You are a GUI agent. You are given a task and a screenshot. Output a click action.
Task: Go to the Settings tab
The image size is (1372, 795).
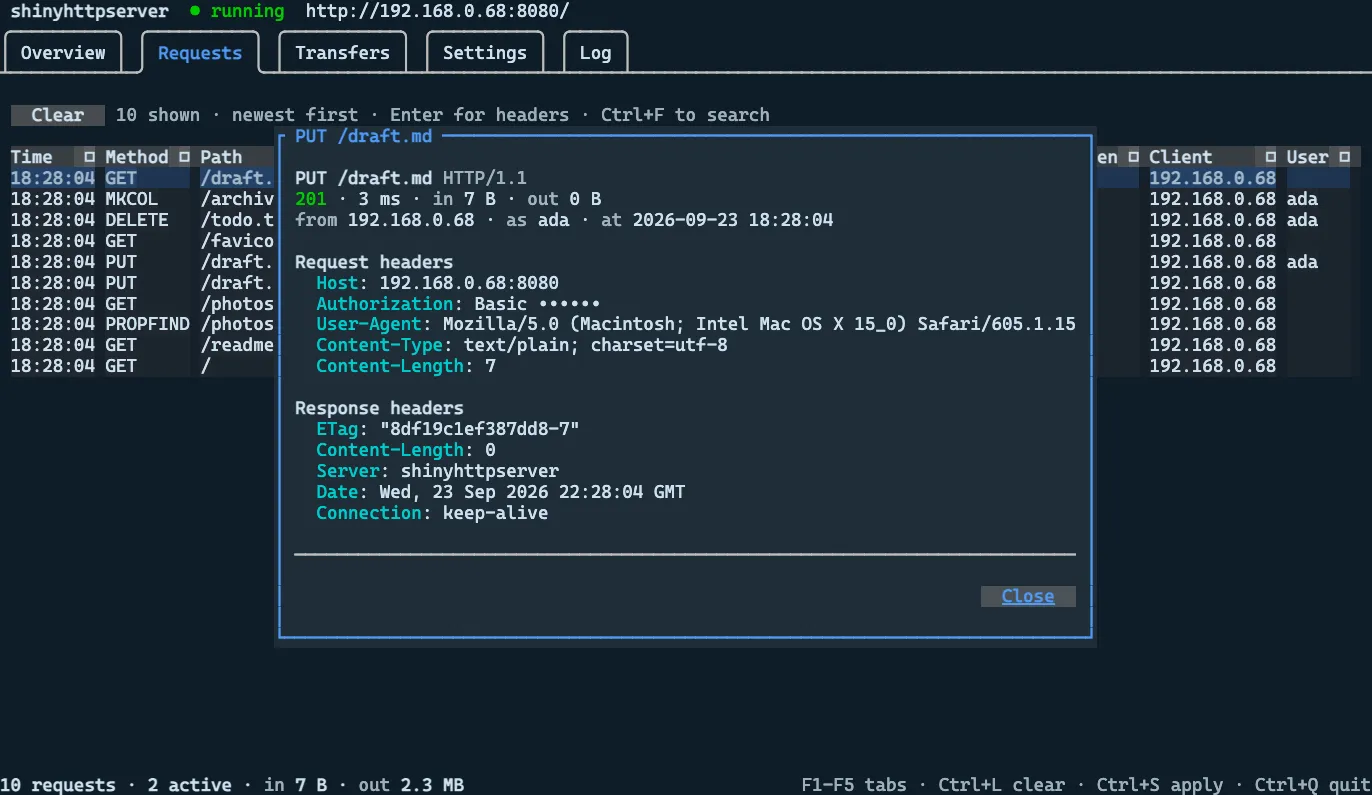tap(485, 53)
